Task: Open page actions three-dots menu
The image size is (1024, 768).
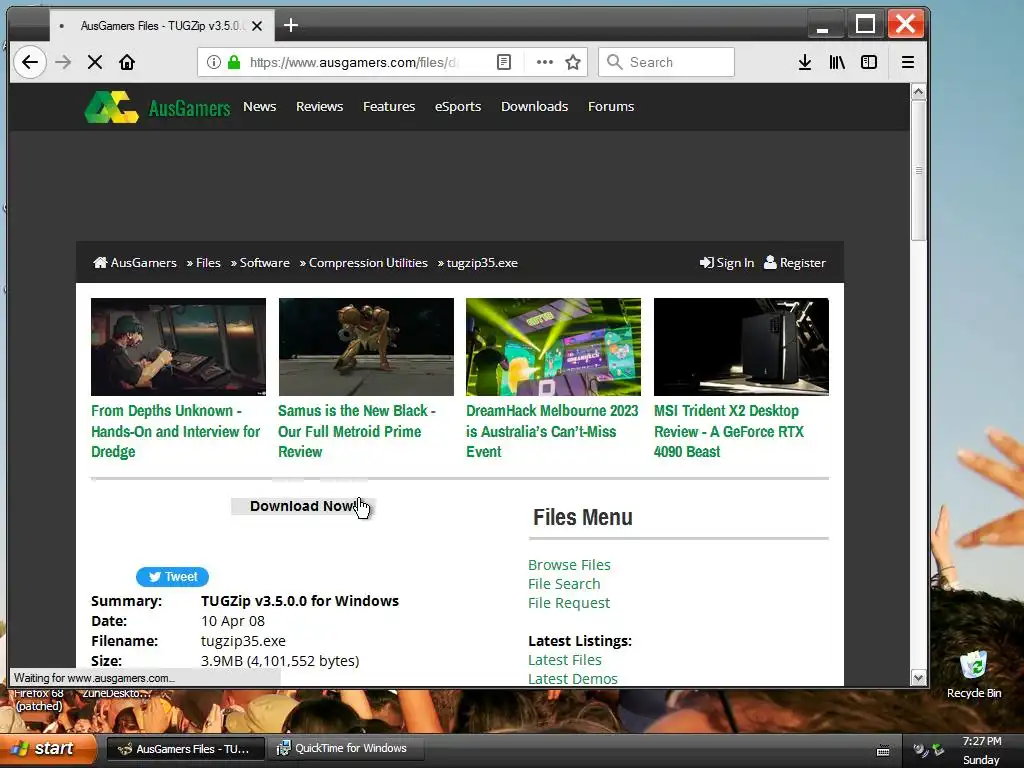Action: [x=545, y=62]
